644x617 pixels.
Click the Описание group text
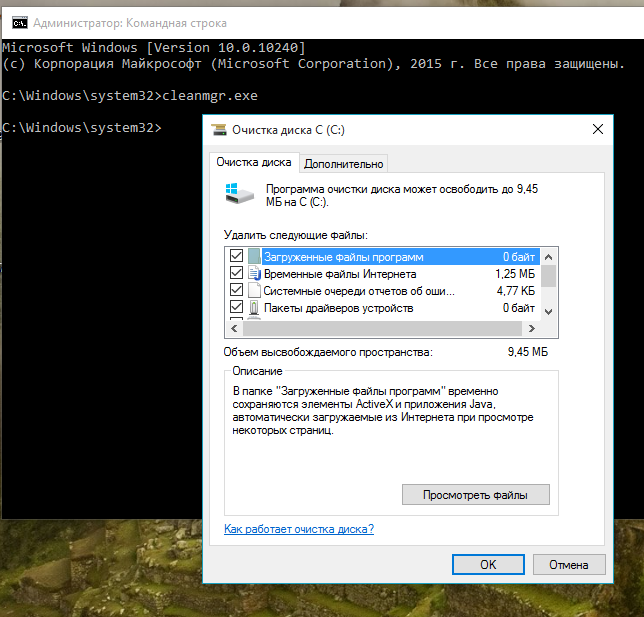click(257, 371)
